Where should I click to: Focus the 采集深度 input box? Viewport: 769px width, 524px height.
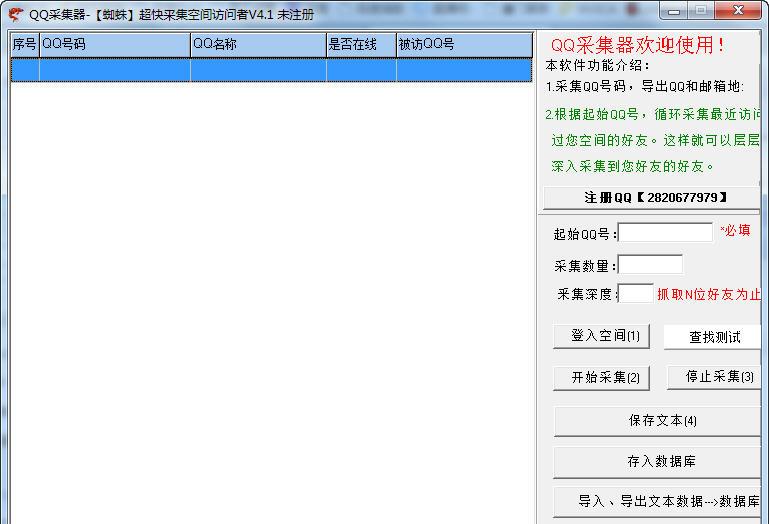[635, 294]
